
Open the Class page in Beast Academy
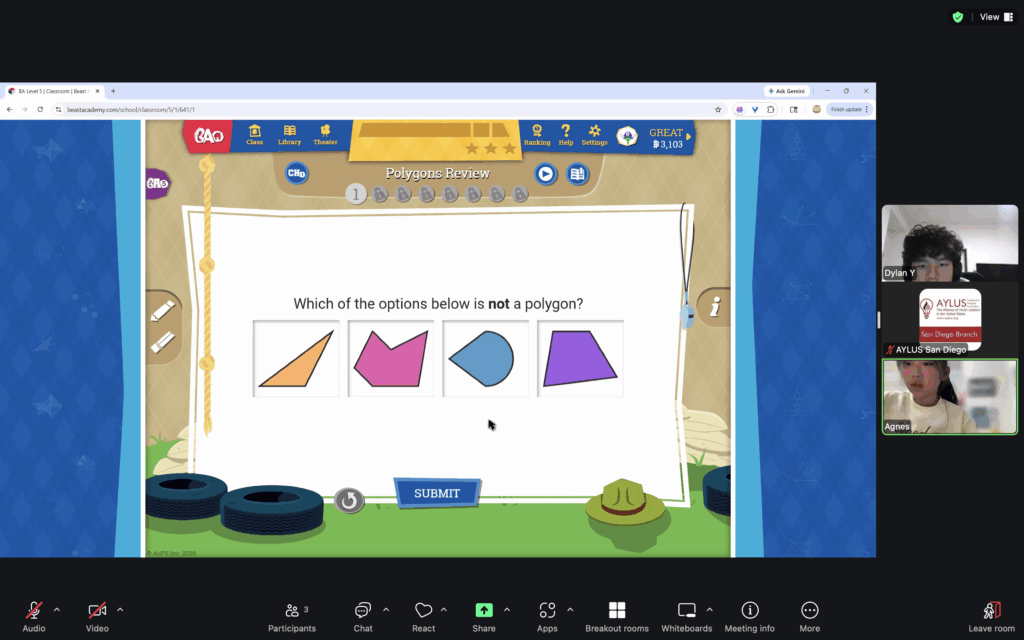pyautogui.click(x=254, y=135)
